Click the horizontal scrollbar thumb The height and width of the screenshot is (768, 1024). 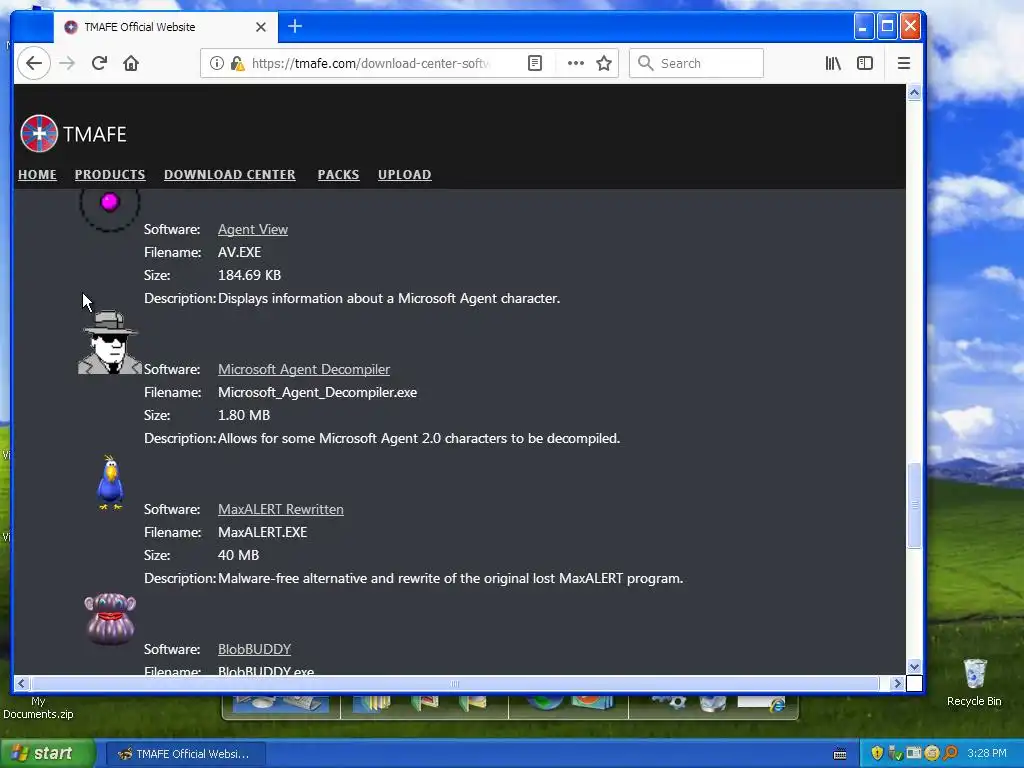(x=455, y=684)
